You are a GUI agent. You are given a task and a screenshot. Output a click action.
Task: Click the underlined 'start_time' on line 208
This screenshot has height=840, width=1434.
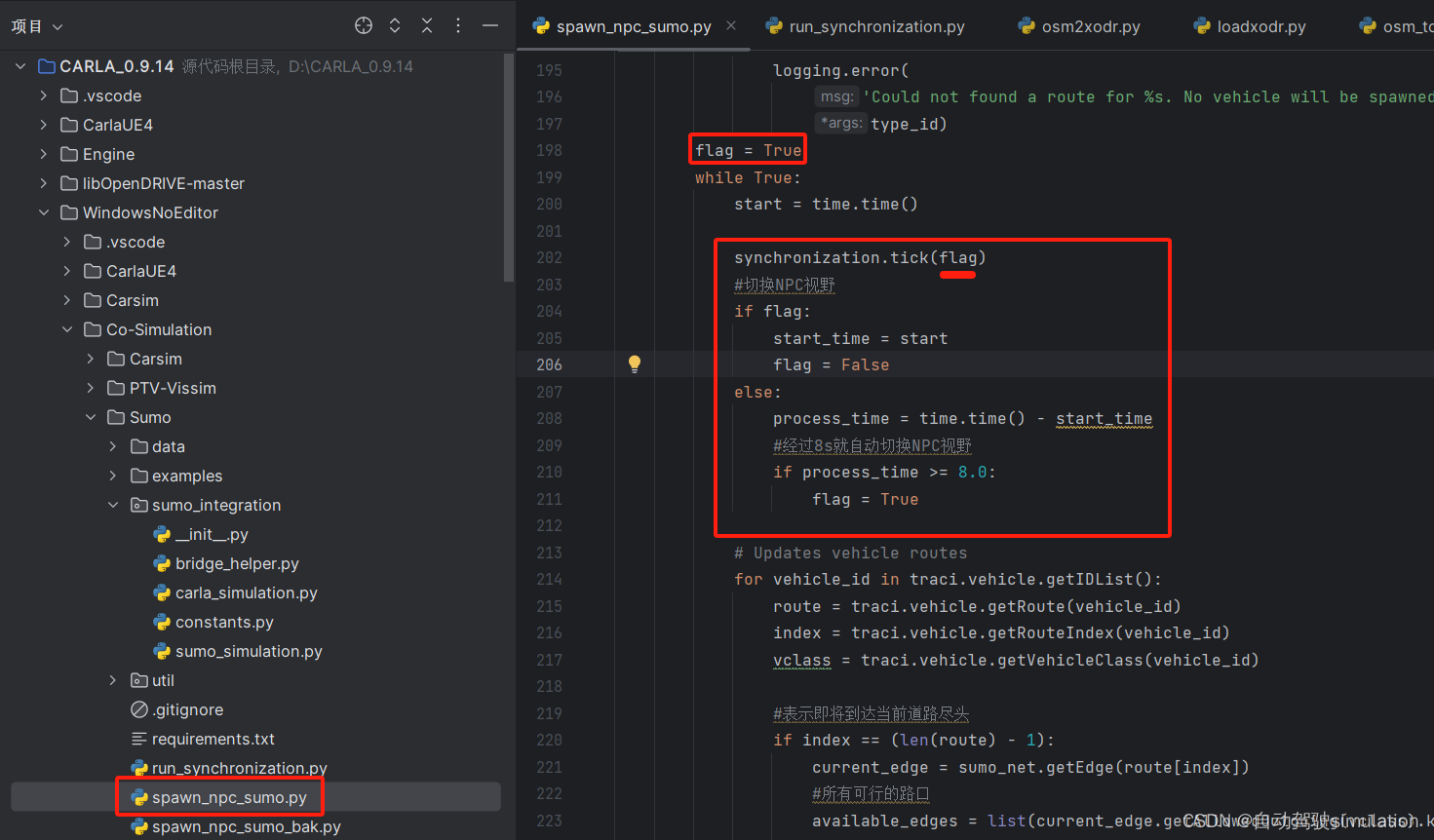coord(1104,418)
